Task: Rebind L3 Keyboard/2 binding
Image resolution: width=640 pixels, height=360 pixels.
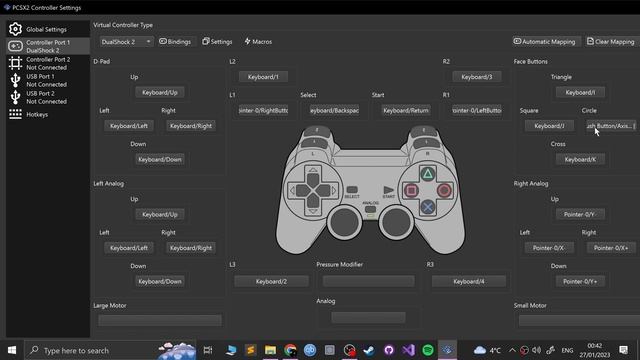Action: (271, 282)
